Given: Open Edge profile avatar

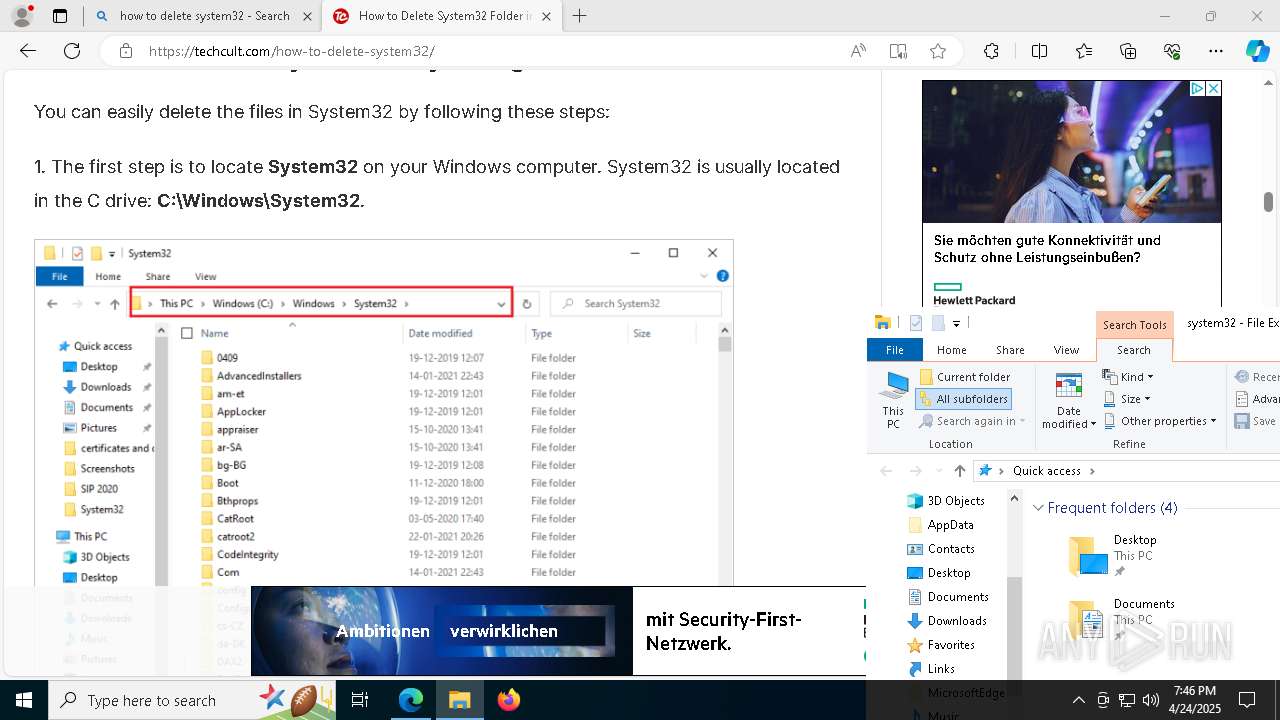Looking at the screenshot, I should 22,16.
